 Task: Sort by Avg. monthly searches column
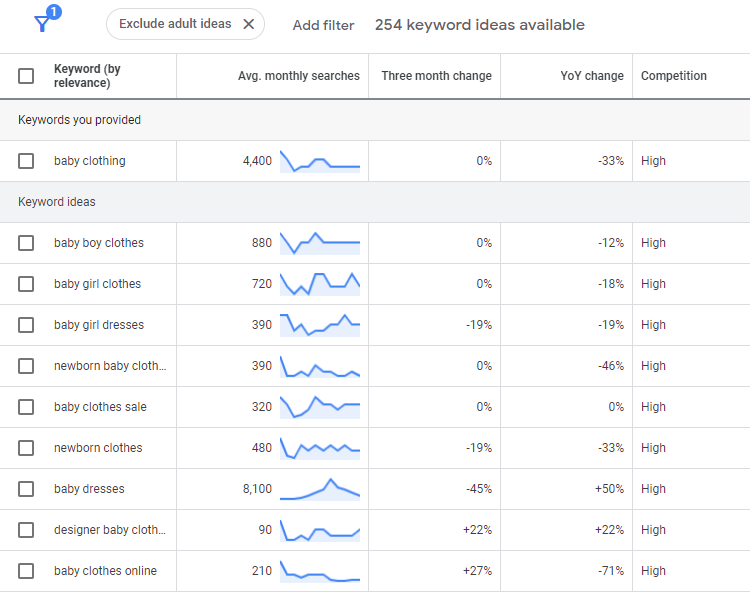(298, 76)
